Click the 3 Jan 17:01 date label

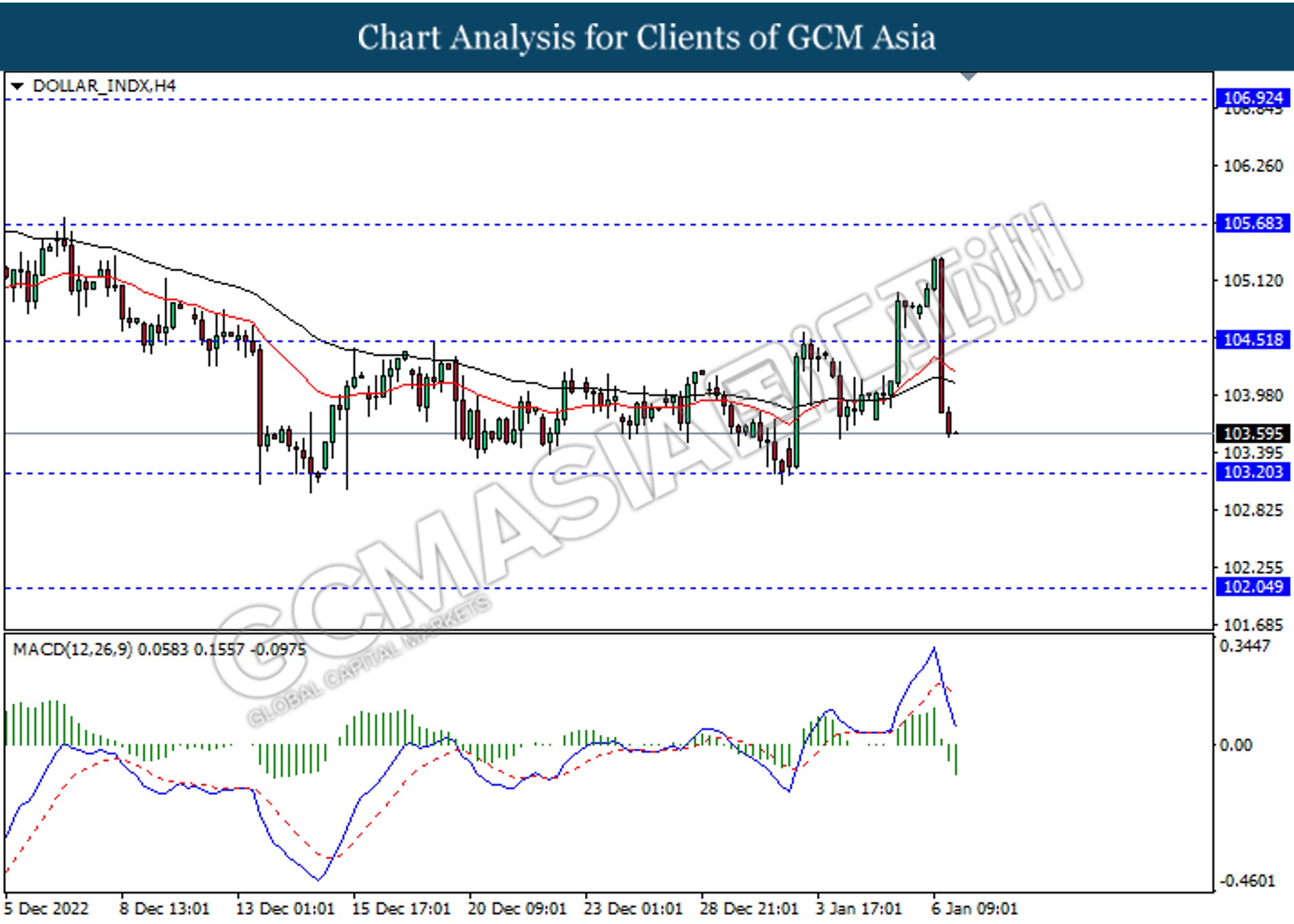point(859,908)
